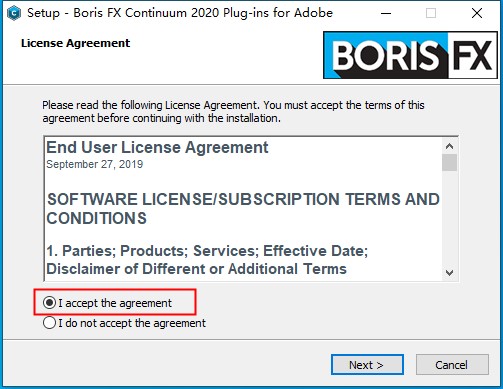This screenshot has width=503, height=389.
Task: Select the "I accept the agreement" radio button
Action: coord(49,303)
